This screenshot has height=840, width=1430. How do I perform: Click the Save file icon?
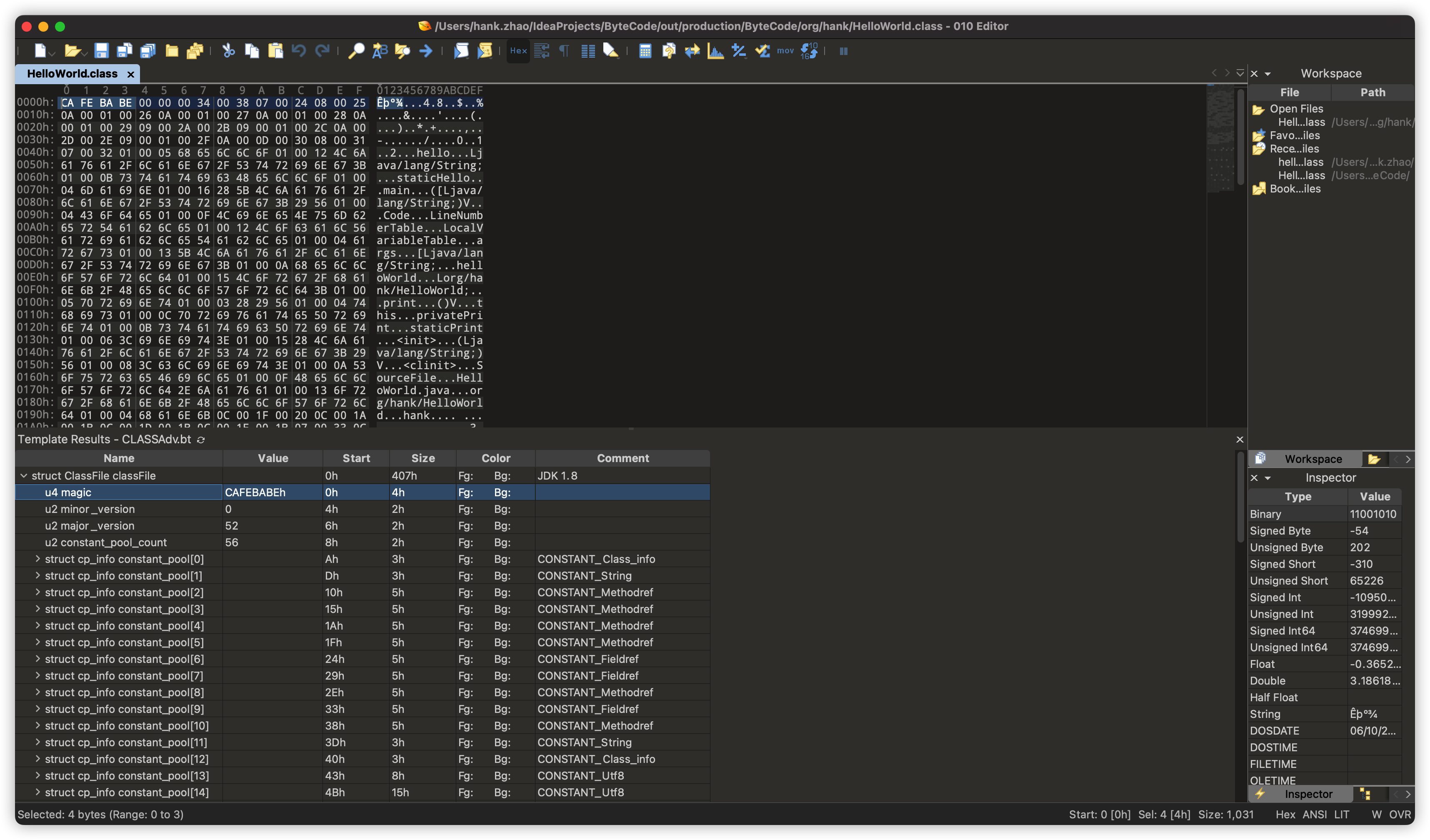pyautogui.click(x=101, y=51)
